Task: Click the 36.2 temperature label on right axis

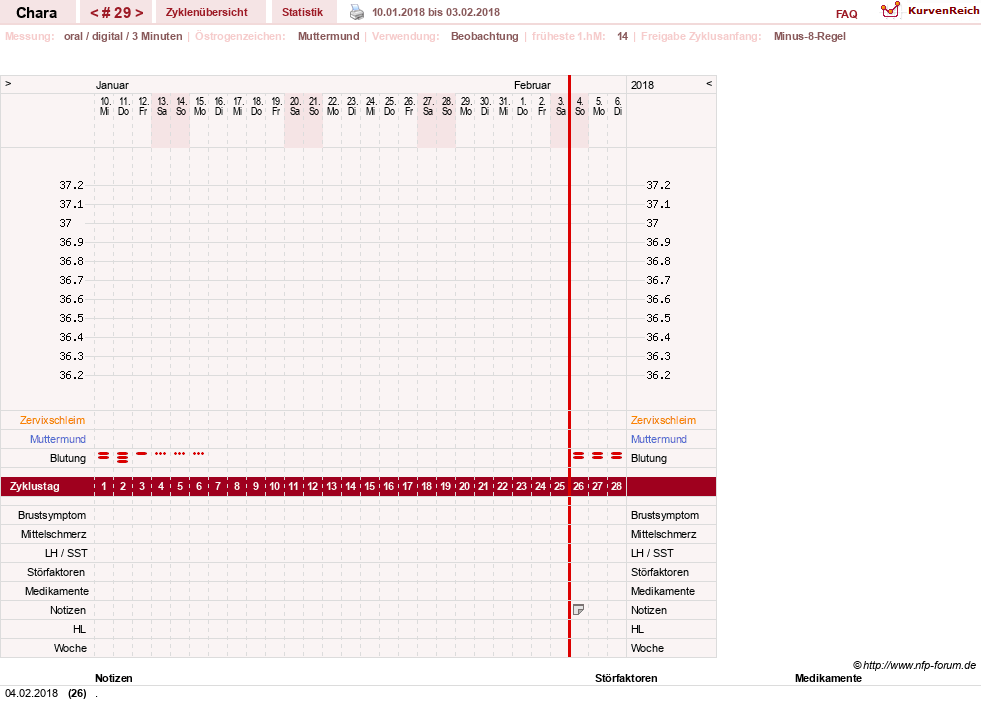Action: pyautogui.click(x=658, y=375)
